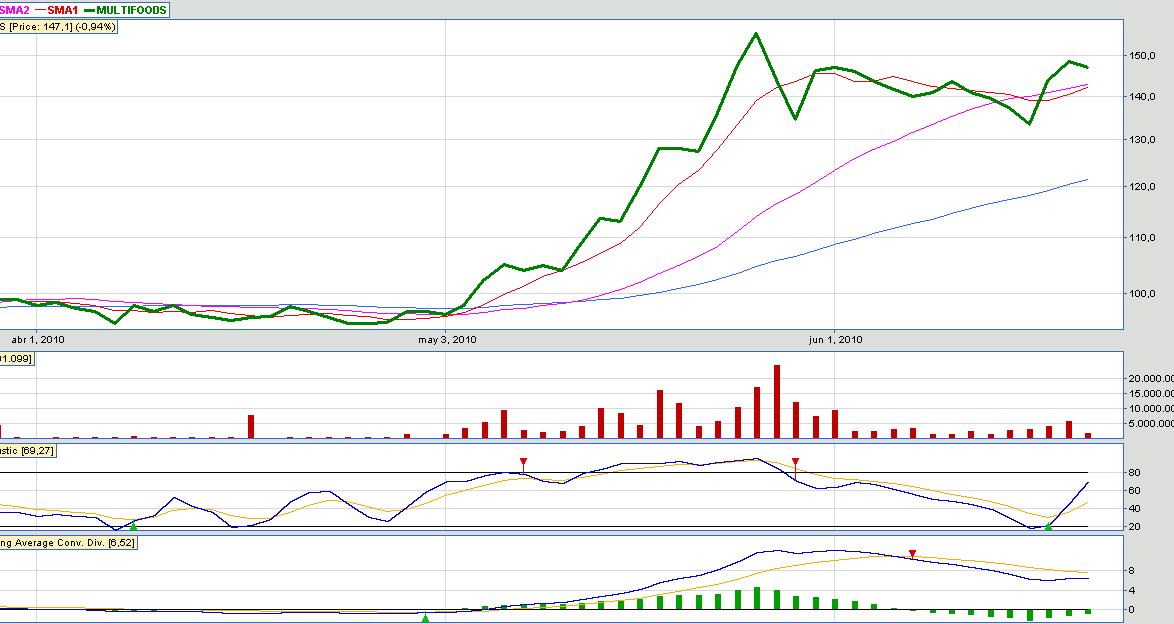Click second red sell marker on stochastic panel
Viewport: 1174px width, 624px height.
coord(795,462)
